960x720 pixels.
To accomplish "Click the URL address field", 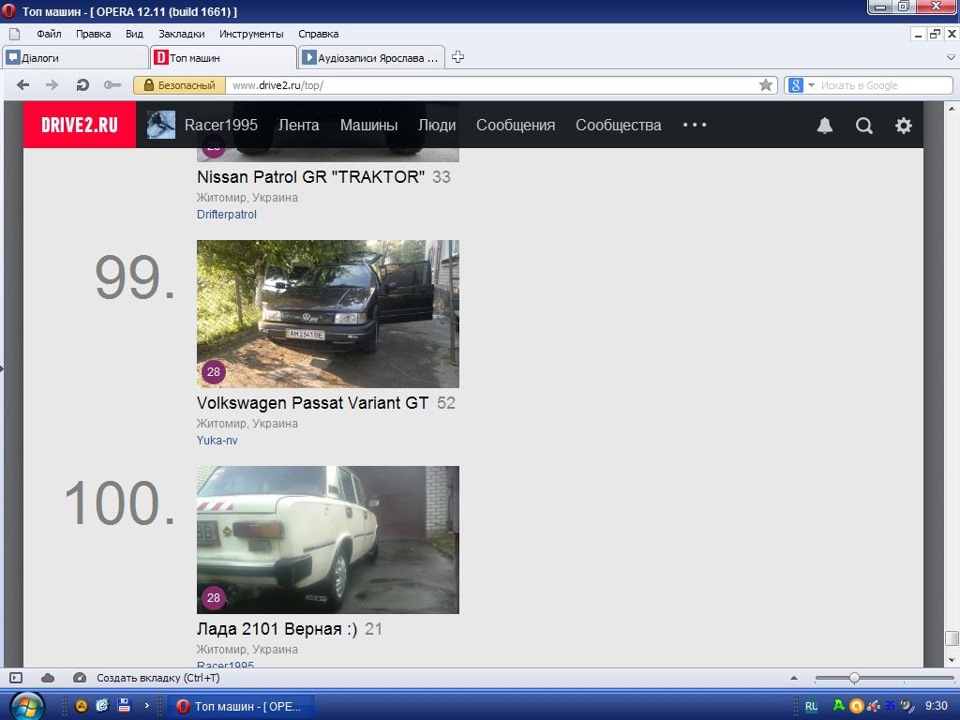I will [x=493, y=85].
